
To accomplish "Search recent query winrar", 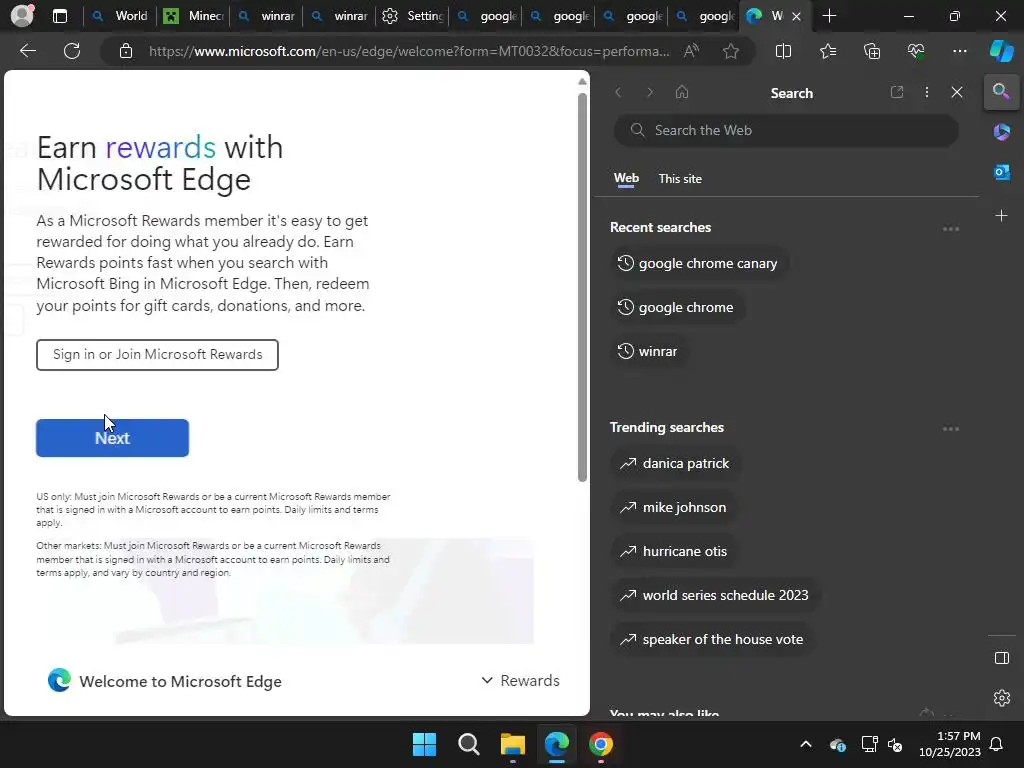I will click(648, 351).
